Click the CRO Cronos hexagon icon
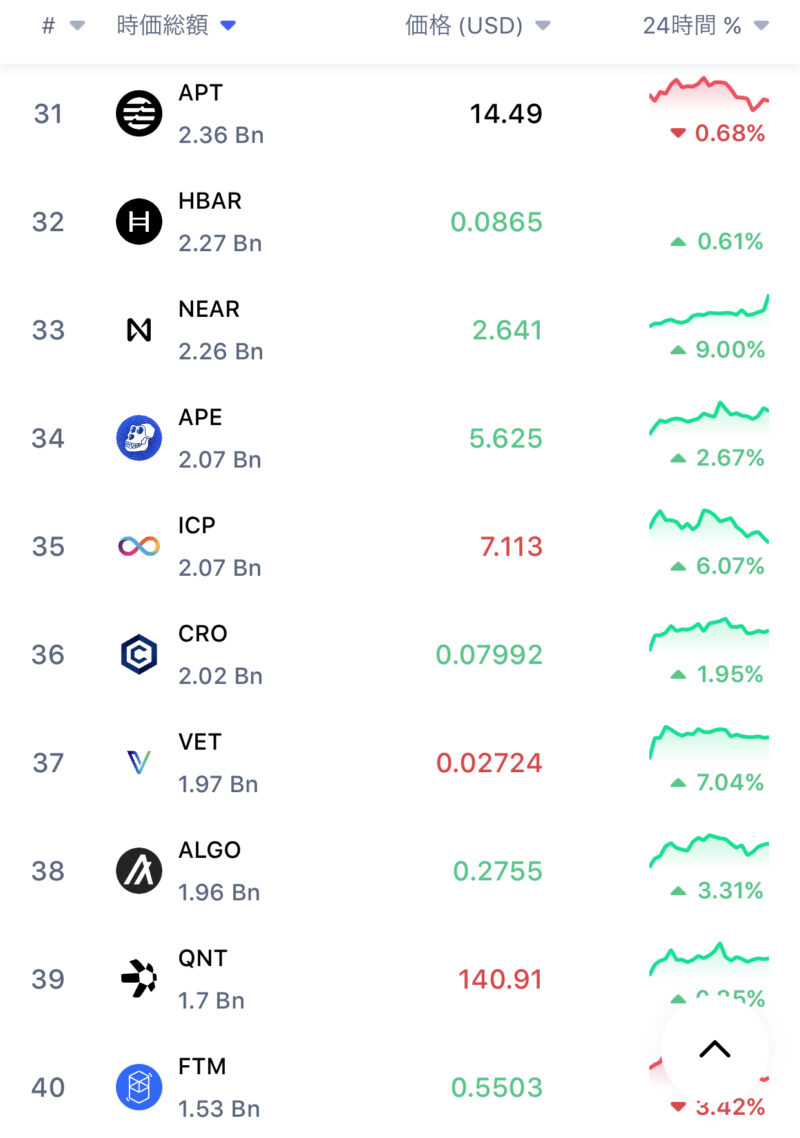Viewport: 800px width, 1138px height. pos(139,654)
